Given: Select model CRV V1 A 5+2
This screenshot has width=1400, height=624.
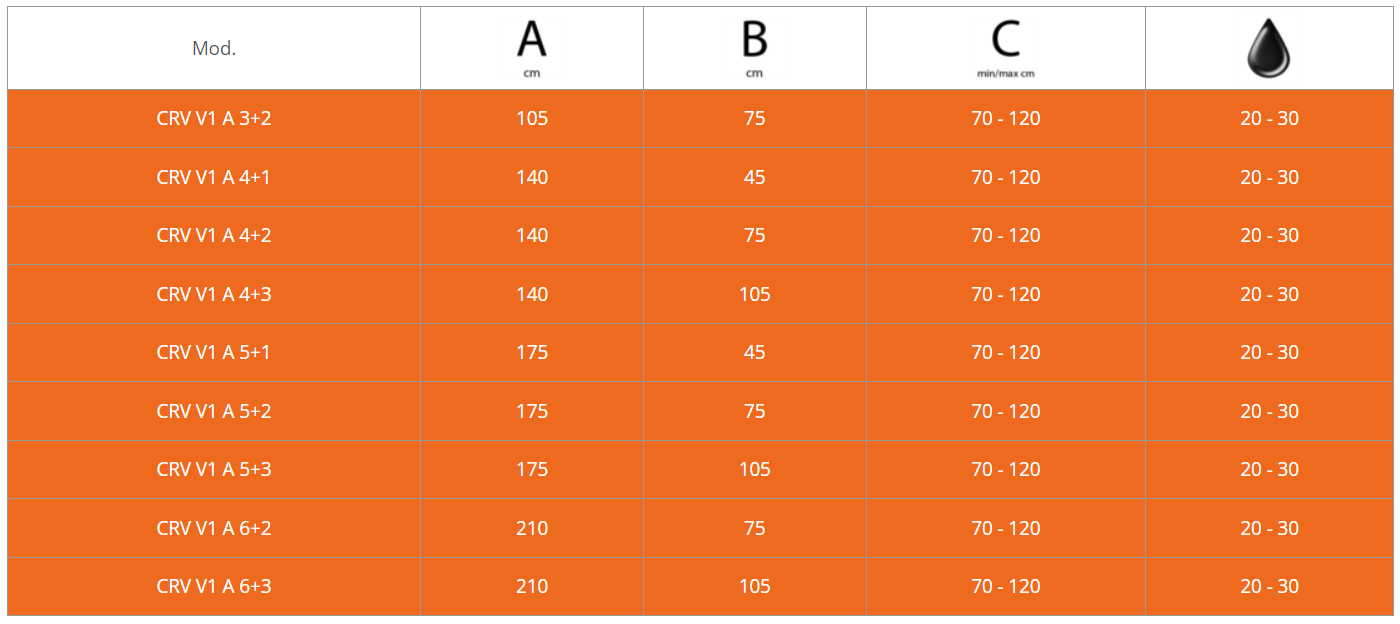Looking at the screenshot, I should (214, 411).
